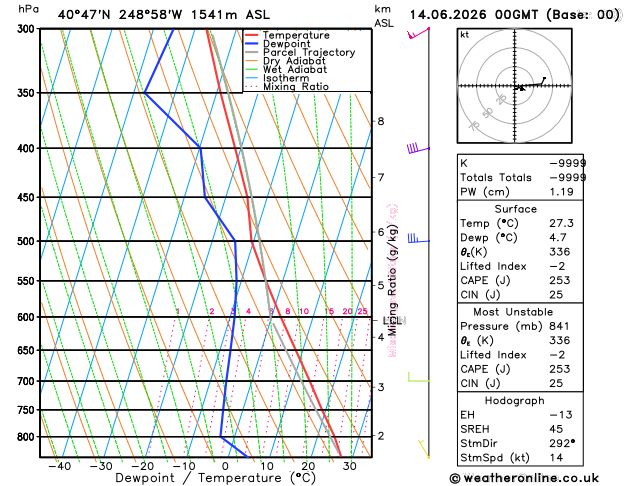
Task: Click the 5 km altitude tick label
Action: (381, 286)
